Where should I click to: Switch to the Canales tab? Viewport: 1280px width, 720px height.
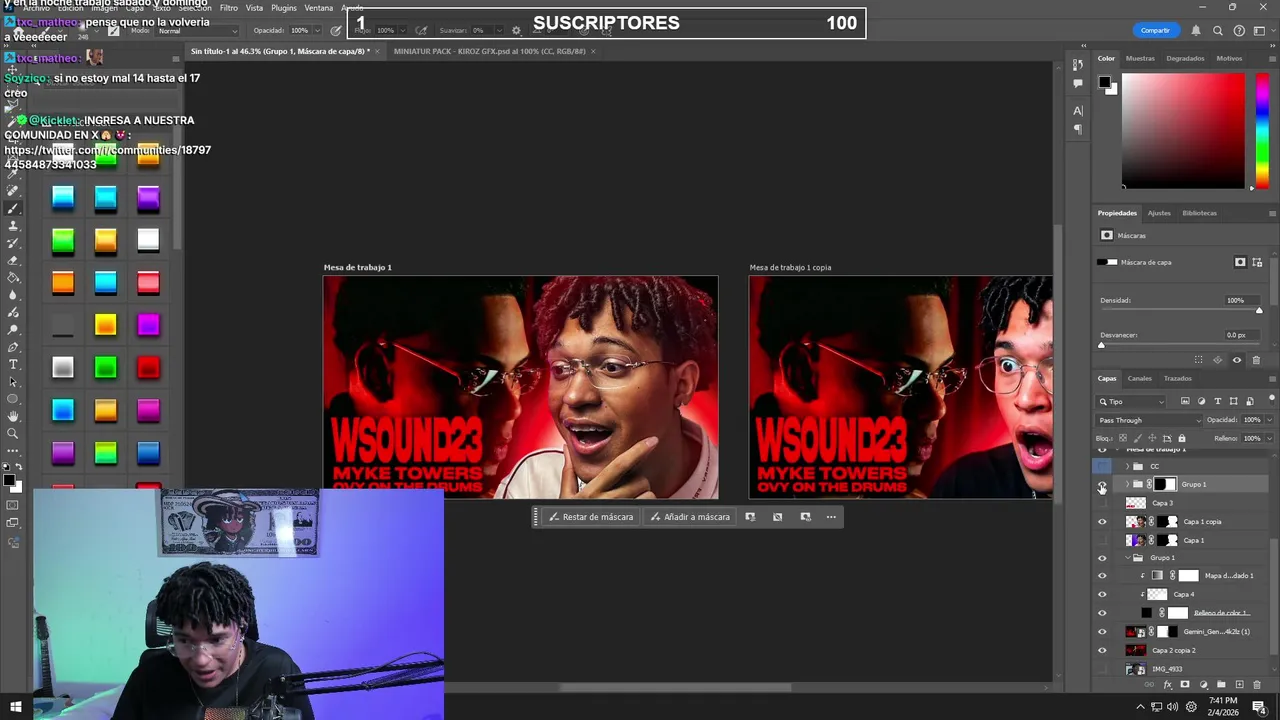pos(1139,378)
